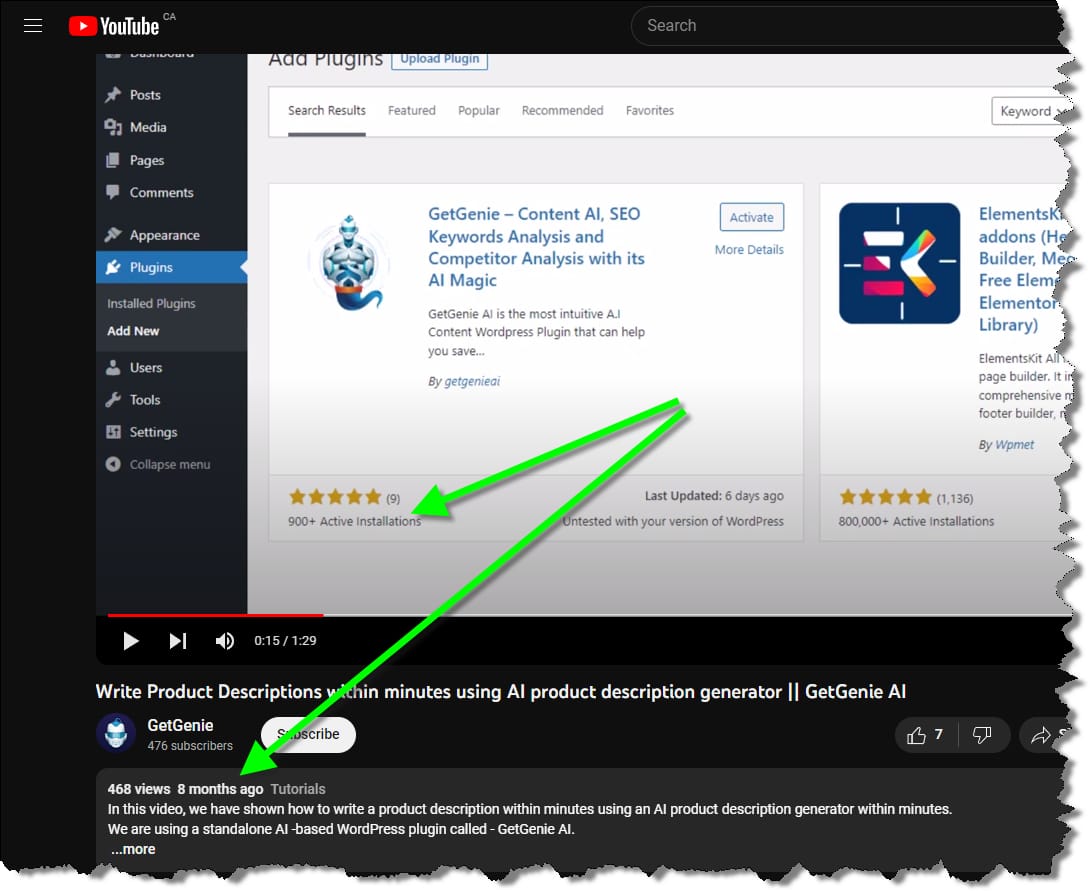
Task: Click the "468 views" text
Action: pyautogui.click(x=138, y=789)
